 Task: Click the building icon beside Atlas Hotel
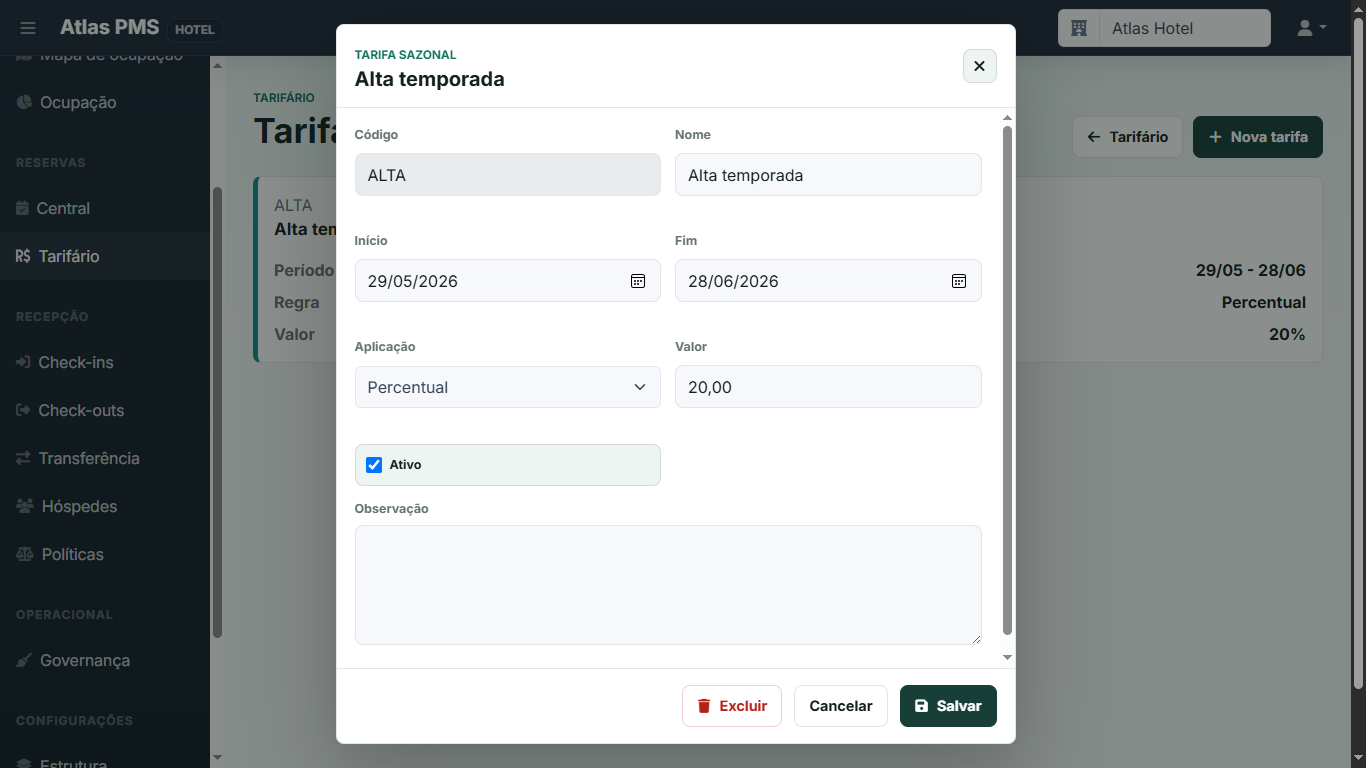point(1079,28)
